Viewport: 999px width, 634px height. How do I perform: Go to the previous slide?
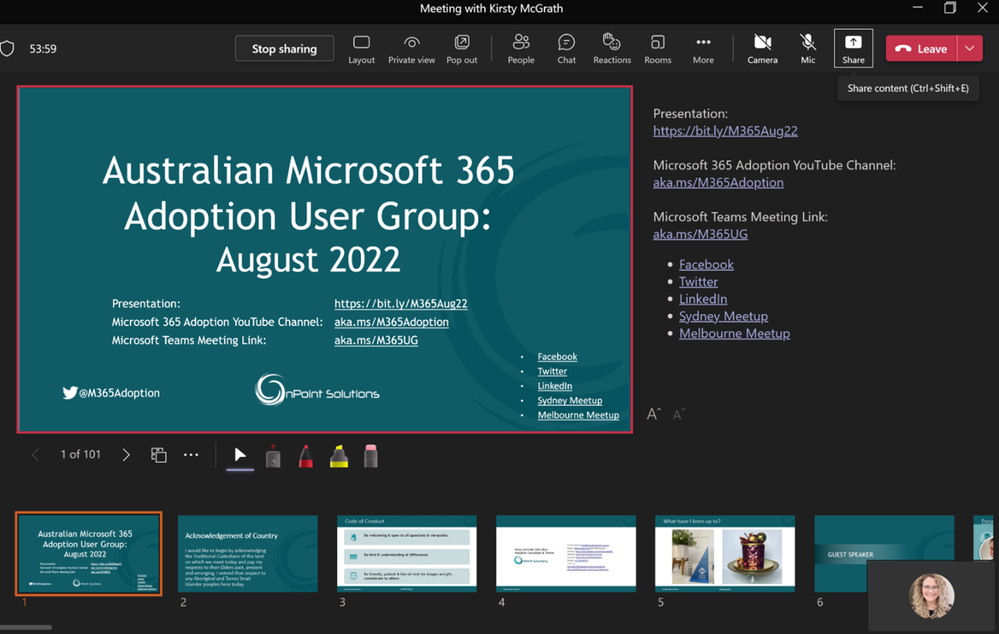click(x=36, y=454)
